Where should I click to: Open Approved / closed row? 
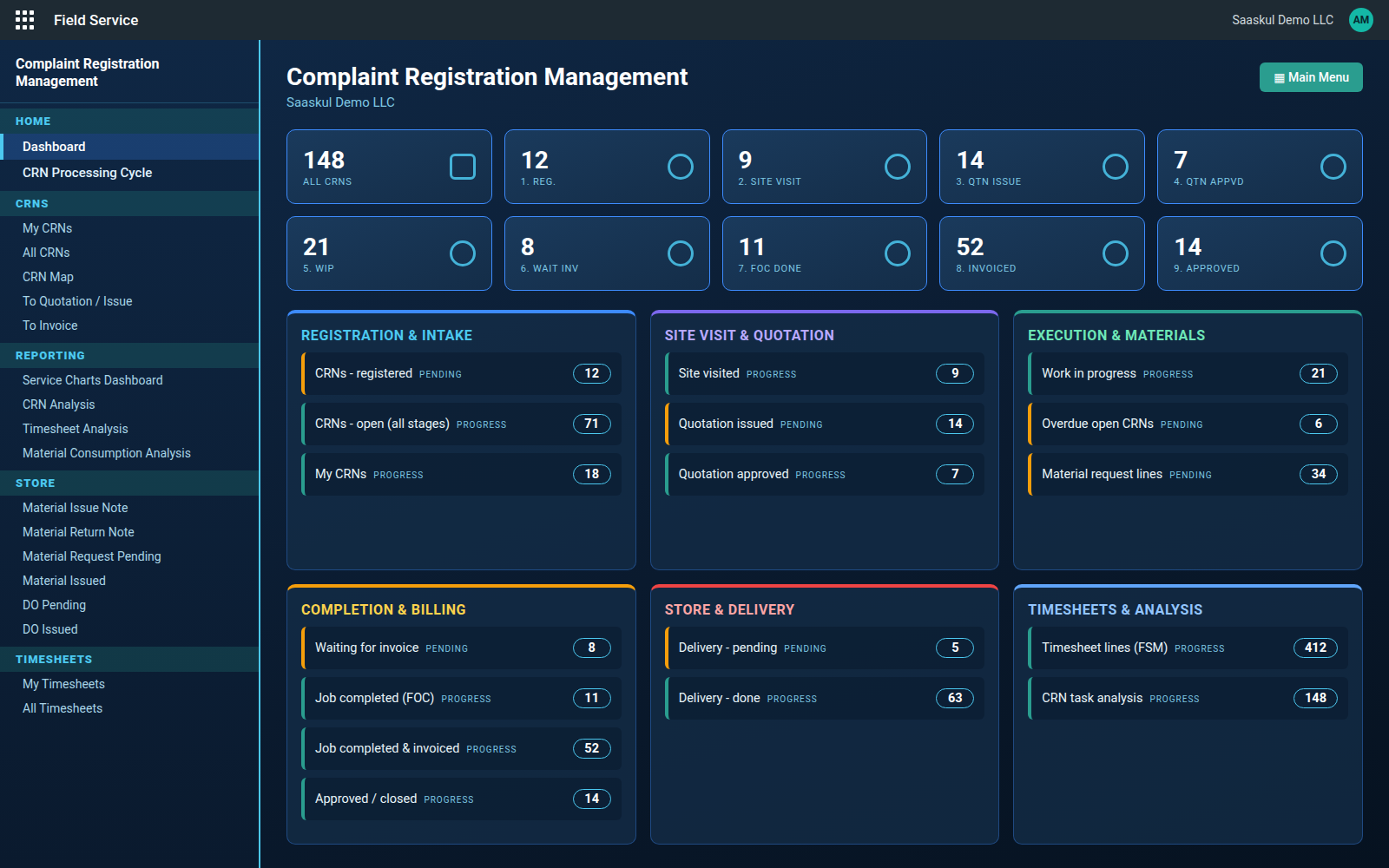click(x=461, y=799)
